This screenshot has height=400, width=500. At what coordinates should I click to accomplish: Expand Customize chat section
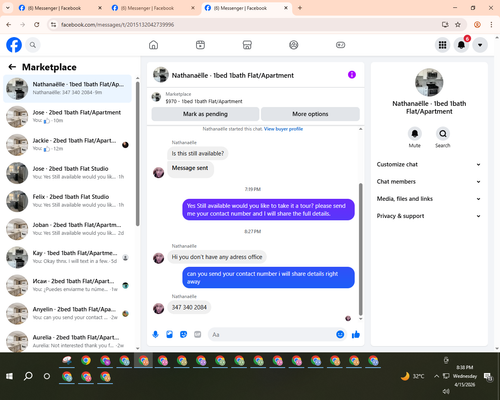click(x=429, y=164)
